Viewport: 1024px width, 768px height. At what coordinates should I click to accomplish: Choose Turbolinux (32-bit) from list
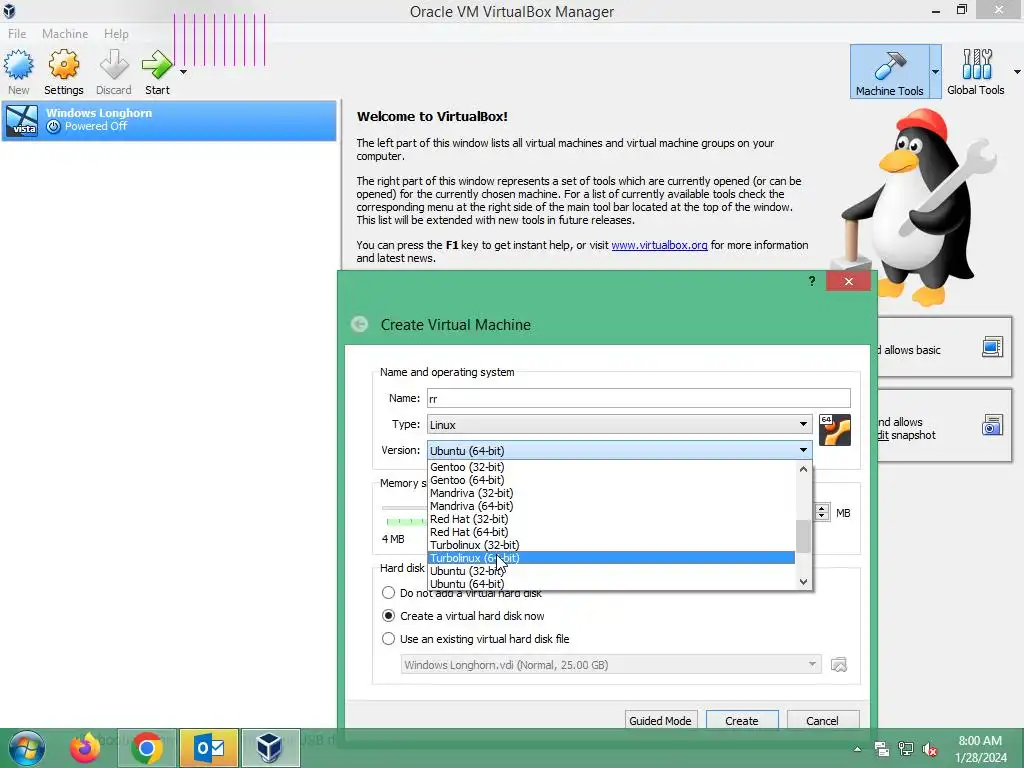pyautogui.click(x=611, y=545)
